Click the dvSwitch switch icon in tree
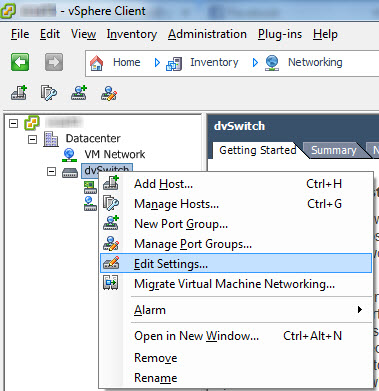379x391 pixels. (x=70, y=173)
